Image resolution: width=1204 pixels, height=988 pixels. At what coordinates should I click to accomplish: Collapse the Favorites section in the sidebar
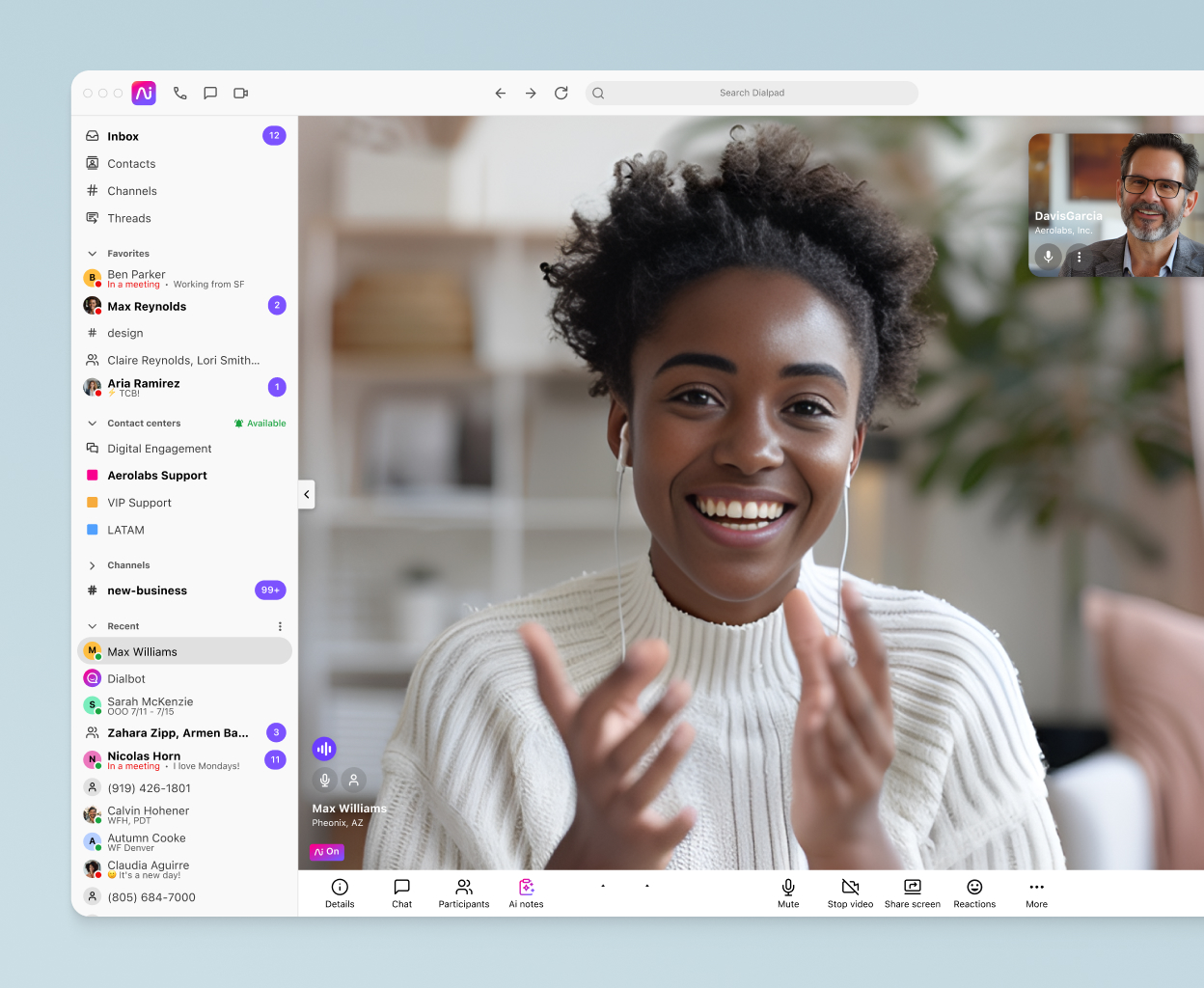click(x=92, y=253)
